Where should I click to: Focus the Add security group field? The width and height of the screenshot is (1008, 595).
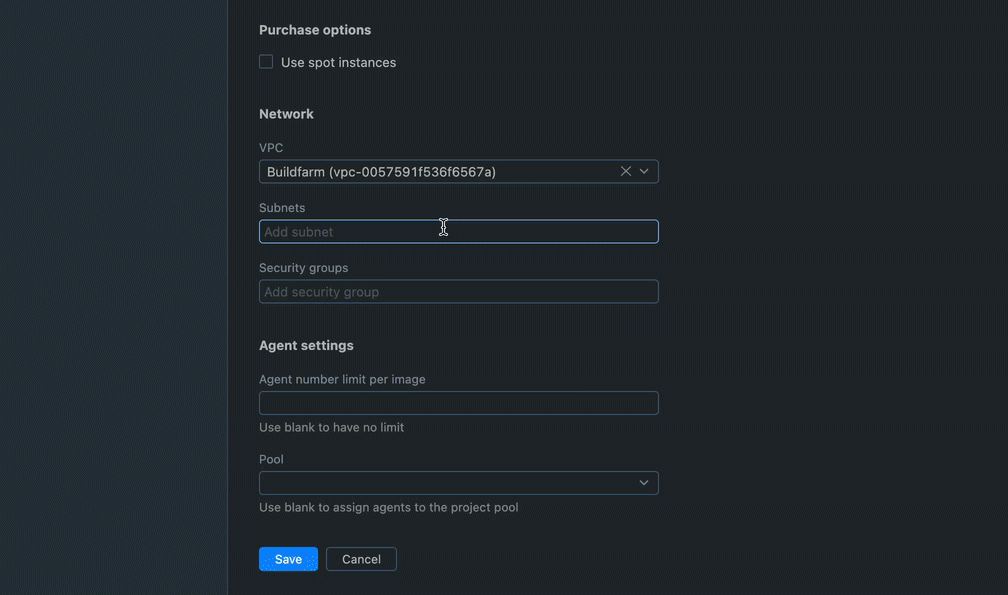(x=458, y=292)
